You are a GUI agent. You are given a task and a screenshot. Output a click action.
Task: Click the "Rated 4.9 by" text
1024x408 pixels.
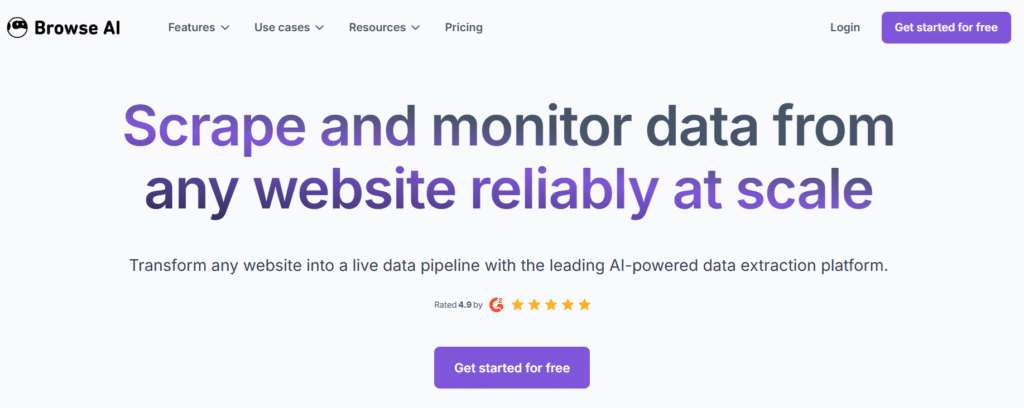pyautogui.click(x=458, y=304)
